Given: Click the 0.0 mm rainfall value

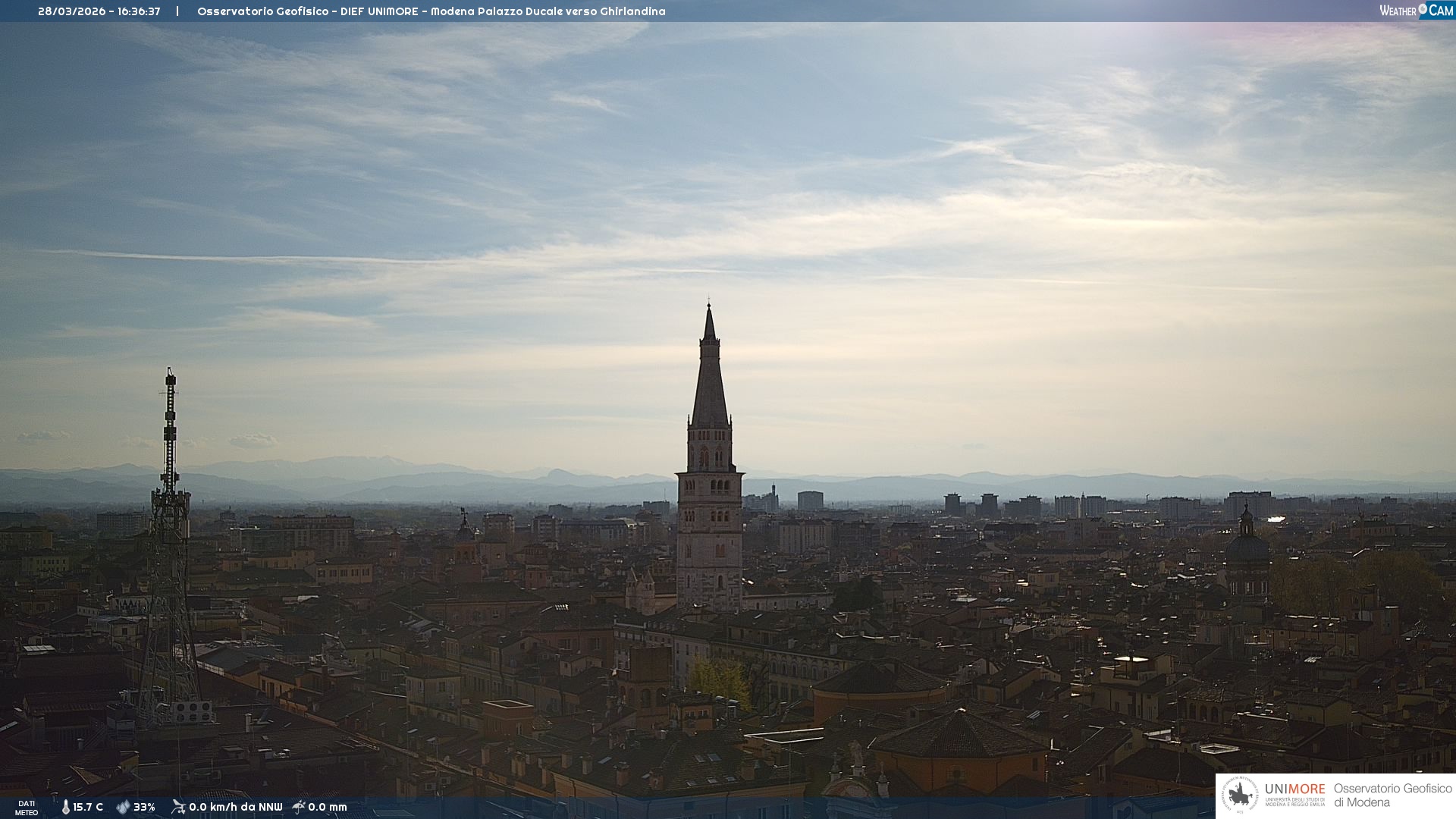Looking at the screenshot, I should click(x=328, y=807).
